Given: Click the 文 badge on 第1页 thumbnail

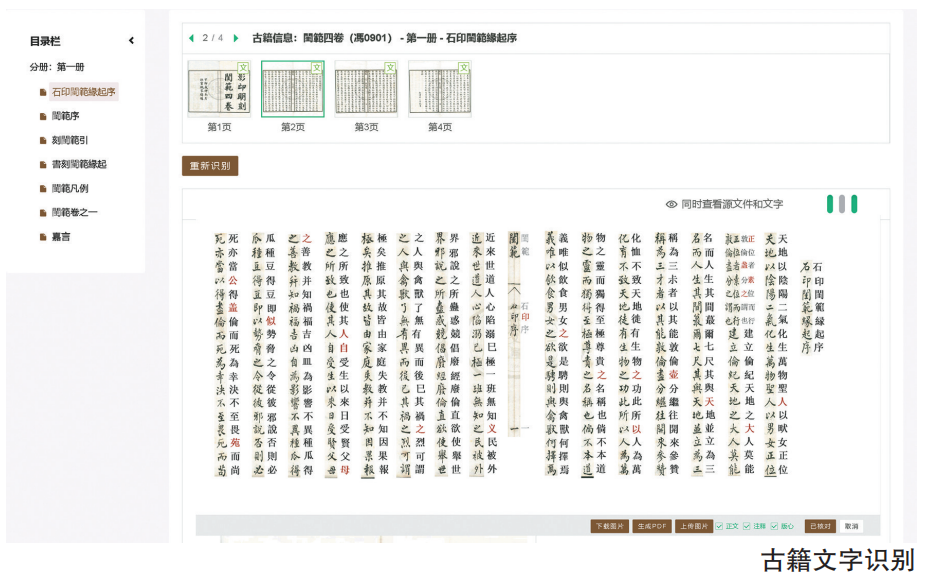Looking at the screenshot, I should [245, 67].
